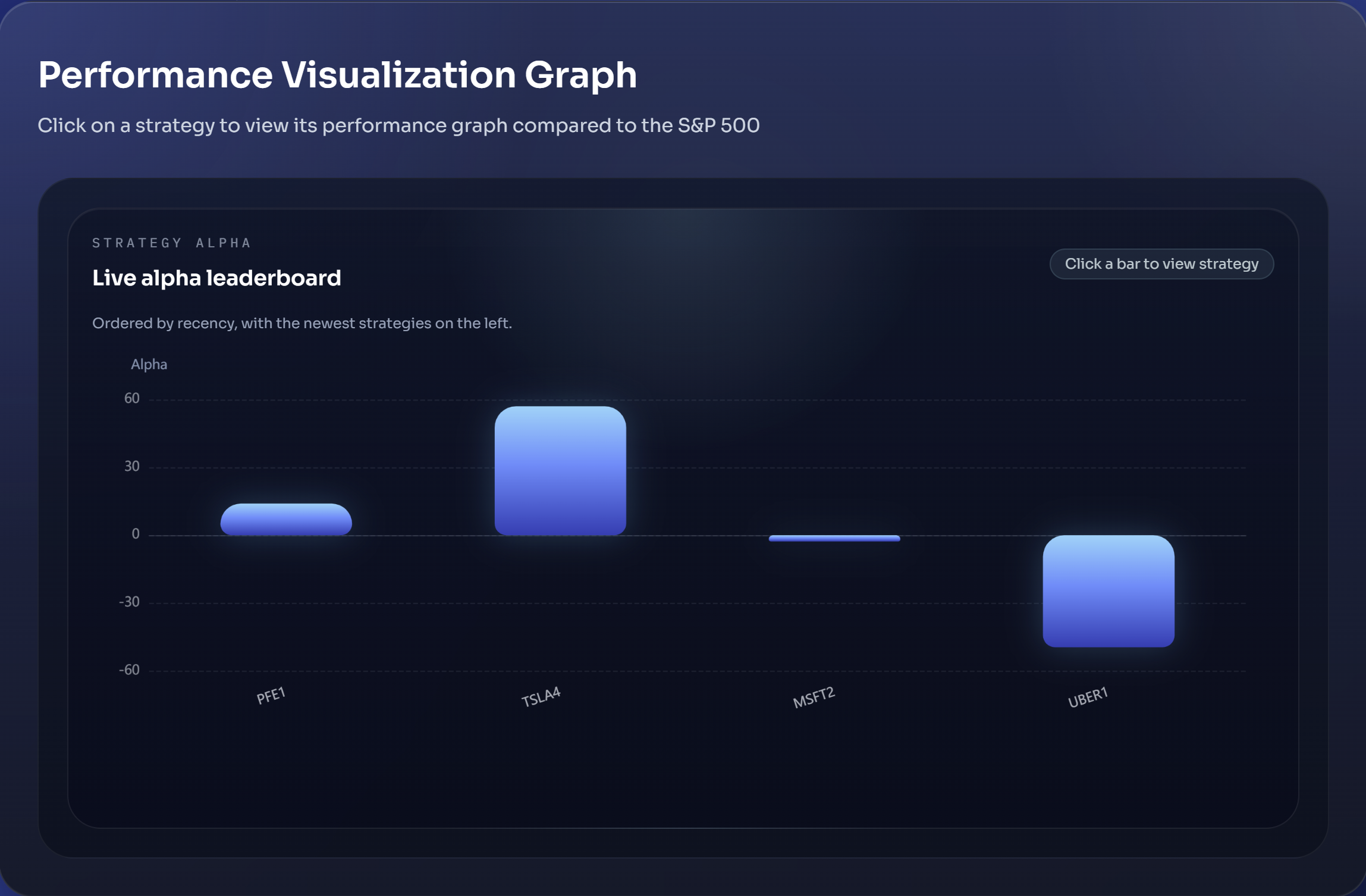Click the 60 y-axis tick label
The image size is (1366, 896).
132,398
